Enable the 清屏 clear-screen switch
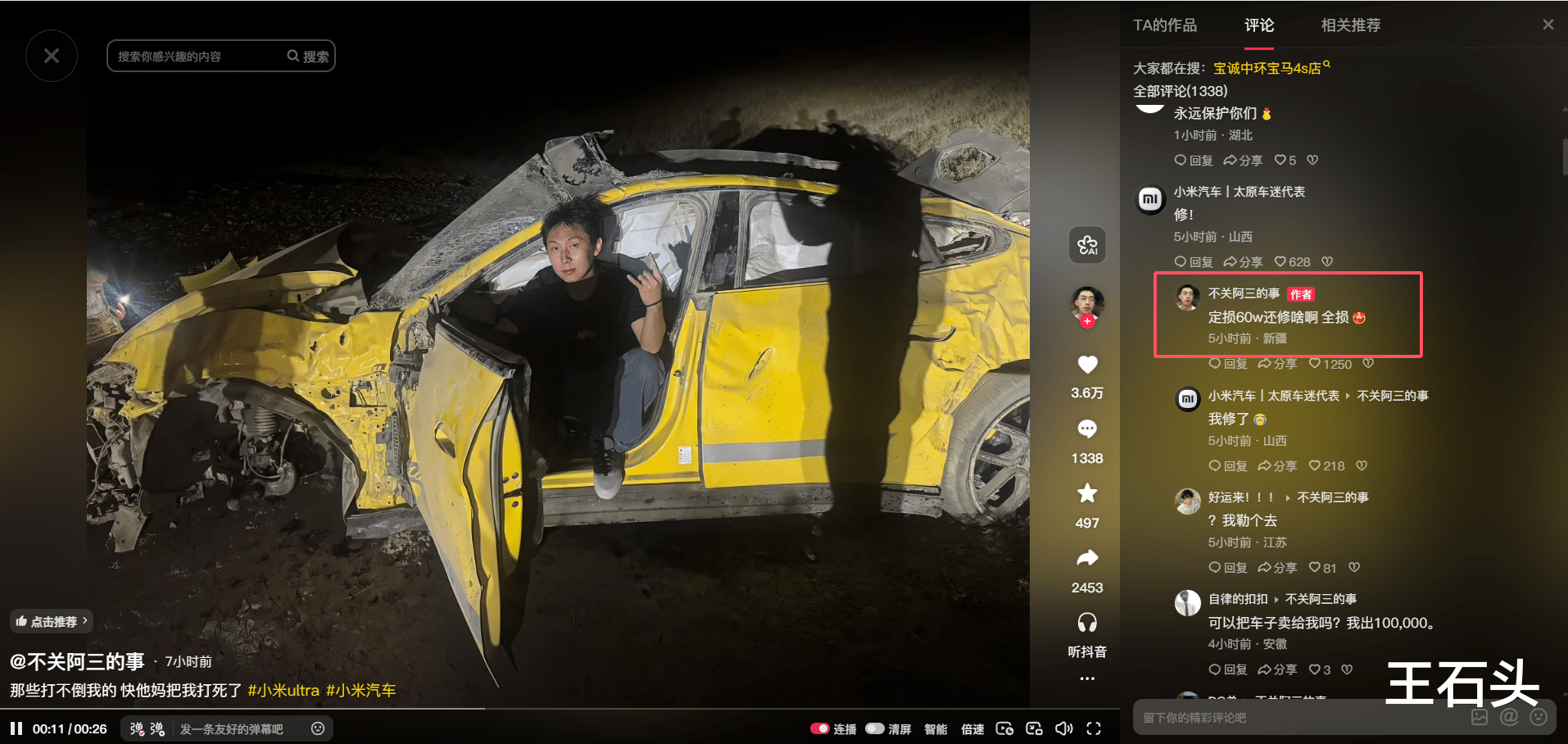The width and height of the screenshot is (1568, 744). tap(875, 728)
